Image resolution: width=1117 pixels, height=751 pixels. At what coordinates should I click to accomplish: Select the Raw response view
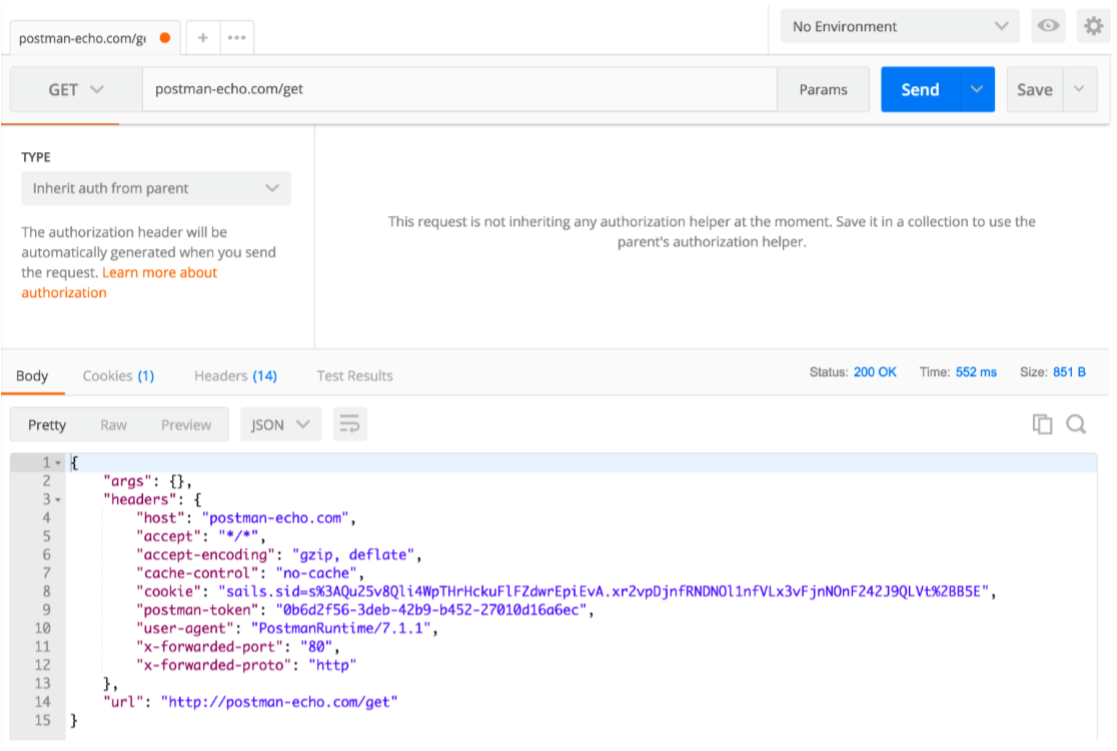113,425
